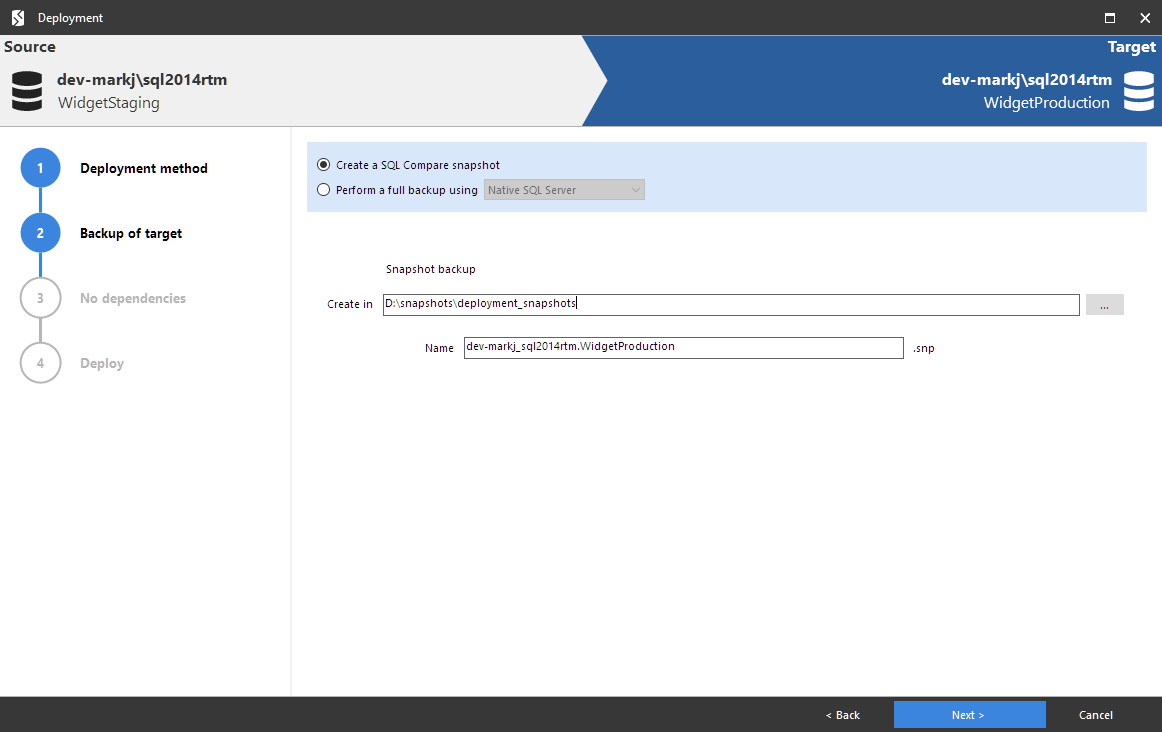Screen dimensions: 1162x732
Task: Choose Perform a full backup using option
Action: 323,189
